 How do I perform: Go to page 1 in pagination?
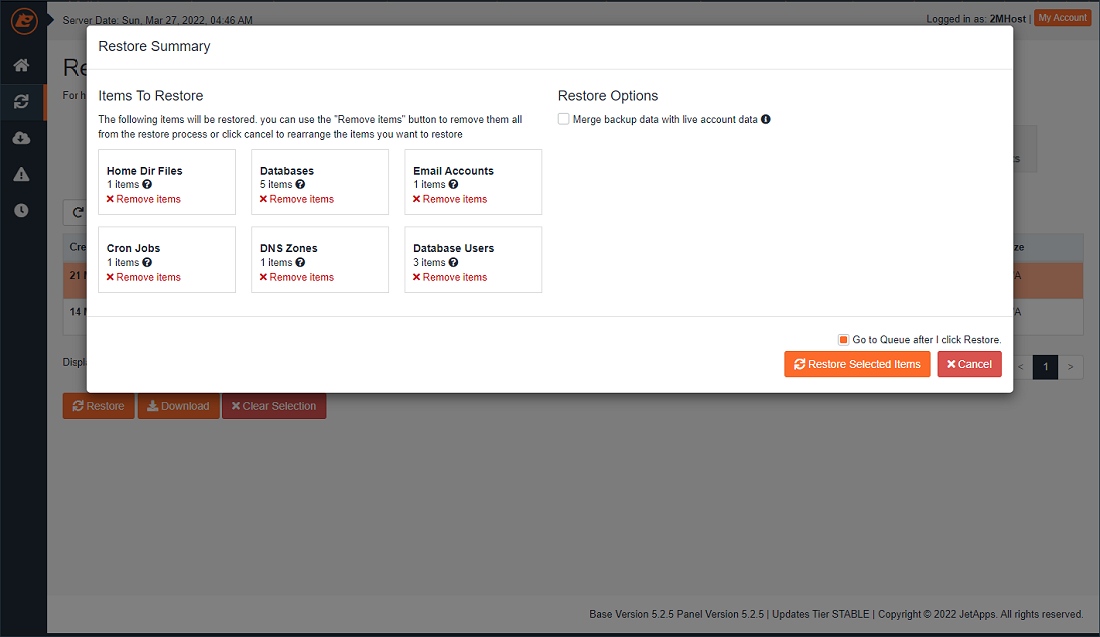click(x=1045, y=367)
